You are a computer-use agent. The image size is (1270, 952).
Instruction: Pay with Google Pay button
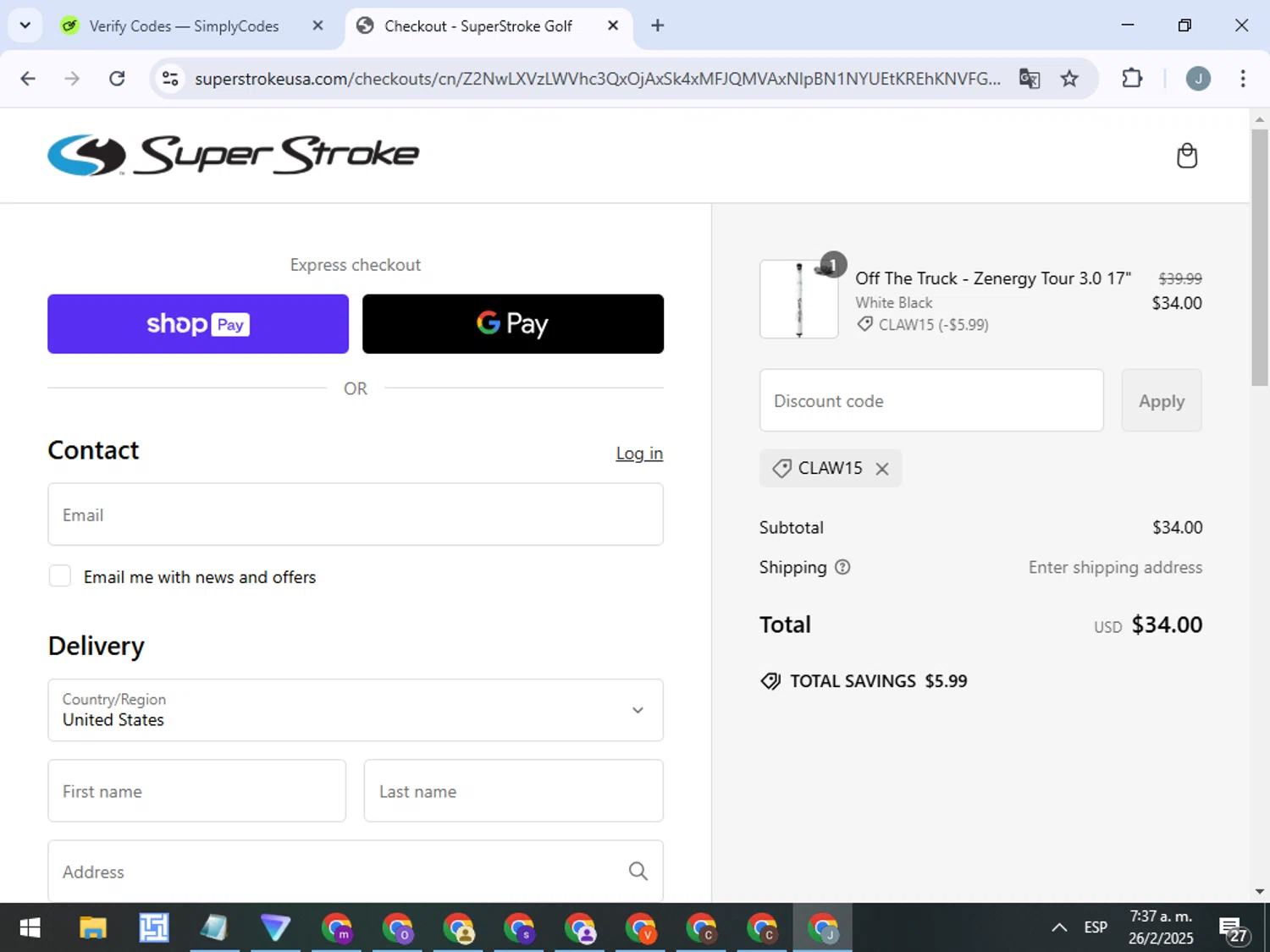513,324
